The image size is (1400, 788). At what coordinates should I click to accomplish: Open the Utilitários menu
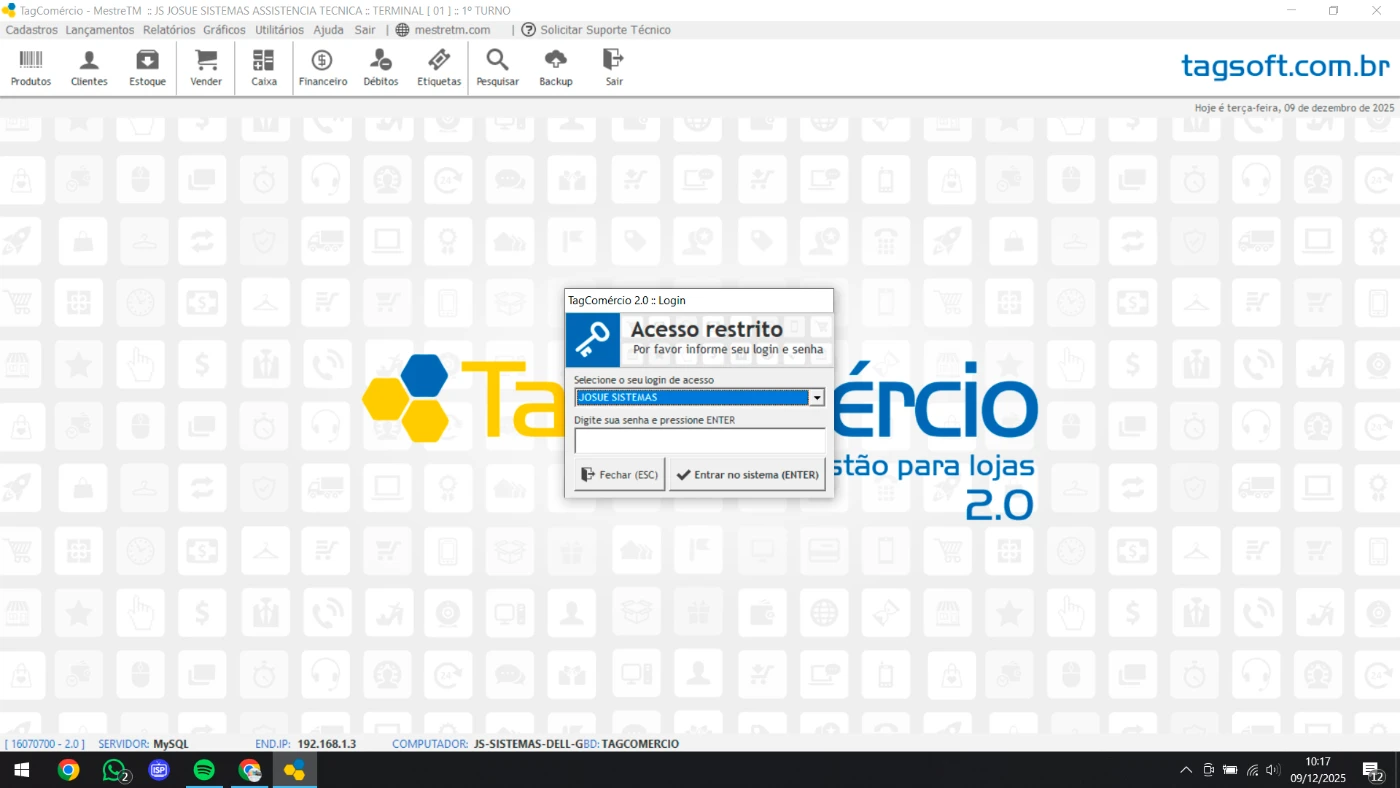(279, 30)
